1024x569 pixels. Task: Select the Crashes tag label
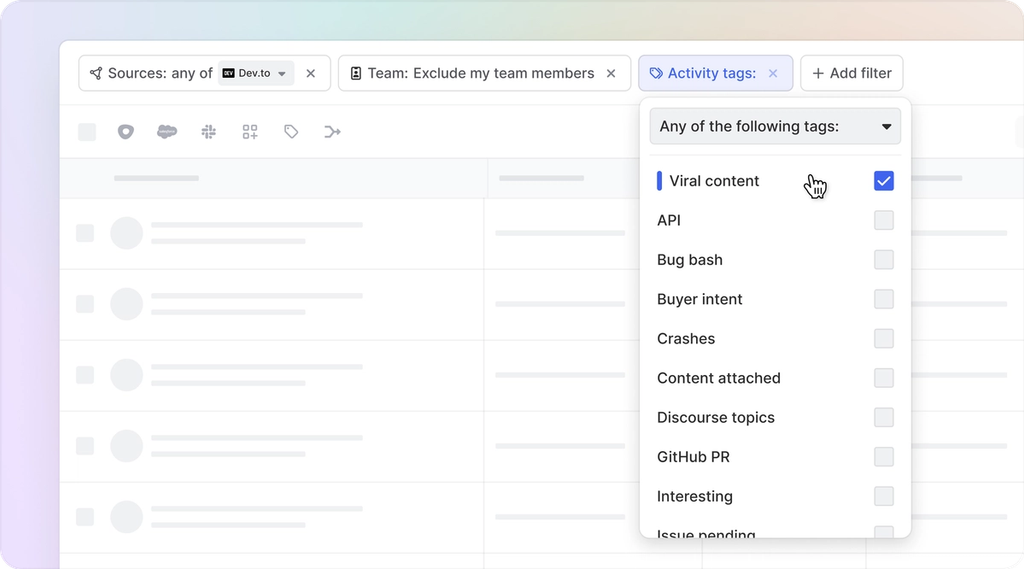[x=686, y=338]
